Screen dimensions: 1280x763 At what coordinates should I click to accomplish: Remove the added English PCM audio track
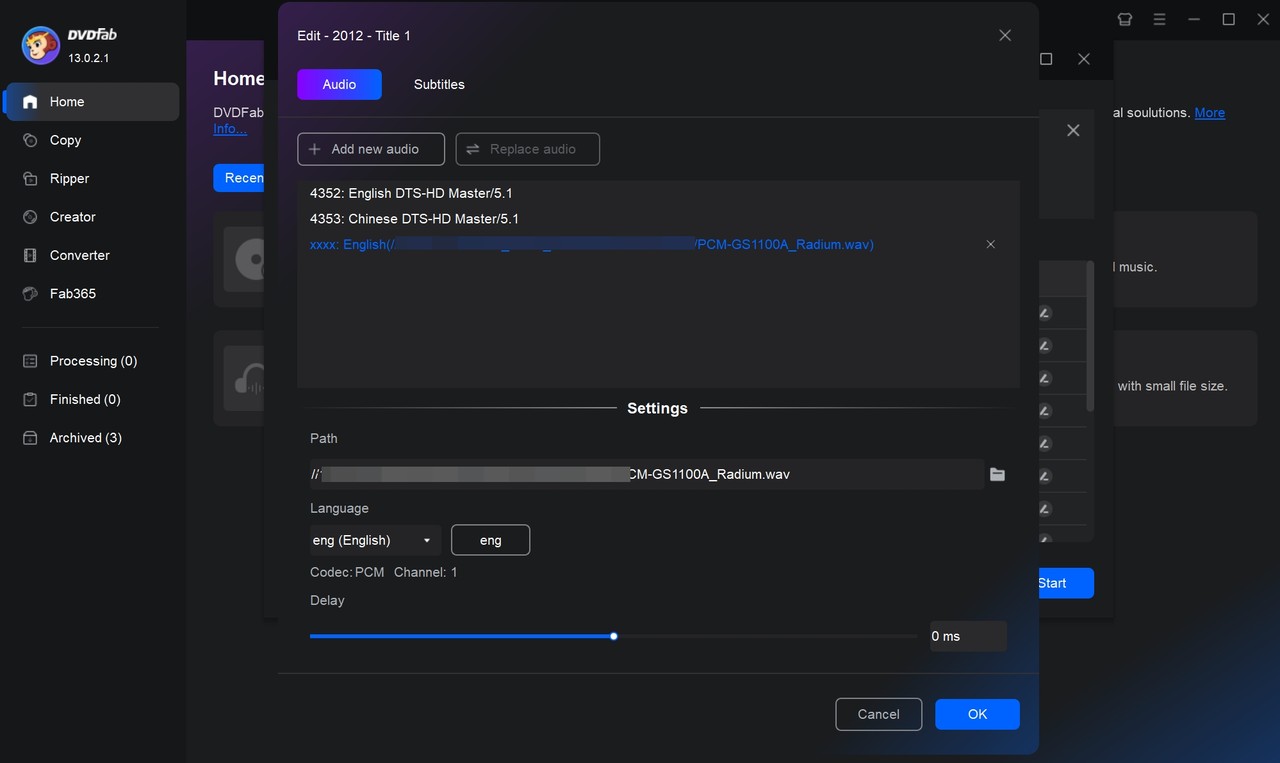(x=990, y=243)
